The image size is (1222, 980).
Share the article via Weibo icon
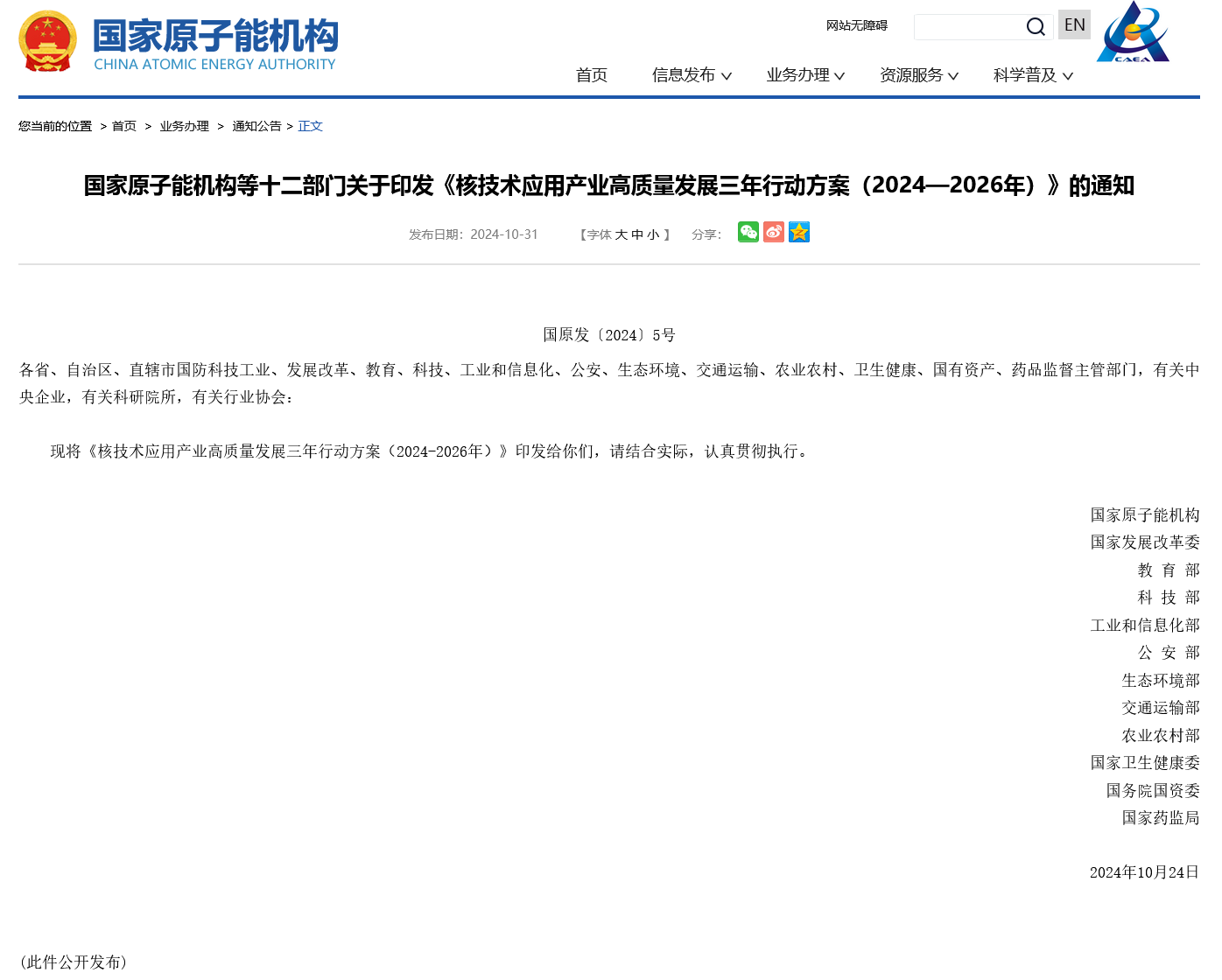774,232
